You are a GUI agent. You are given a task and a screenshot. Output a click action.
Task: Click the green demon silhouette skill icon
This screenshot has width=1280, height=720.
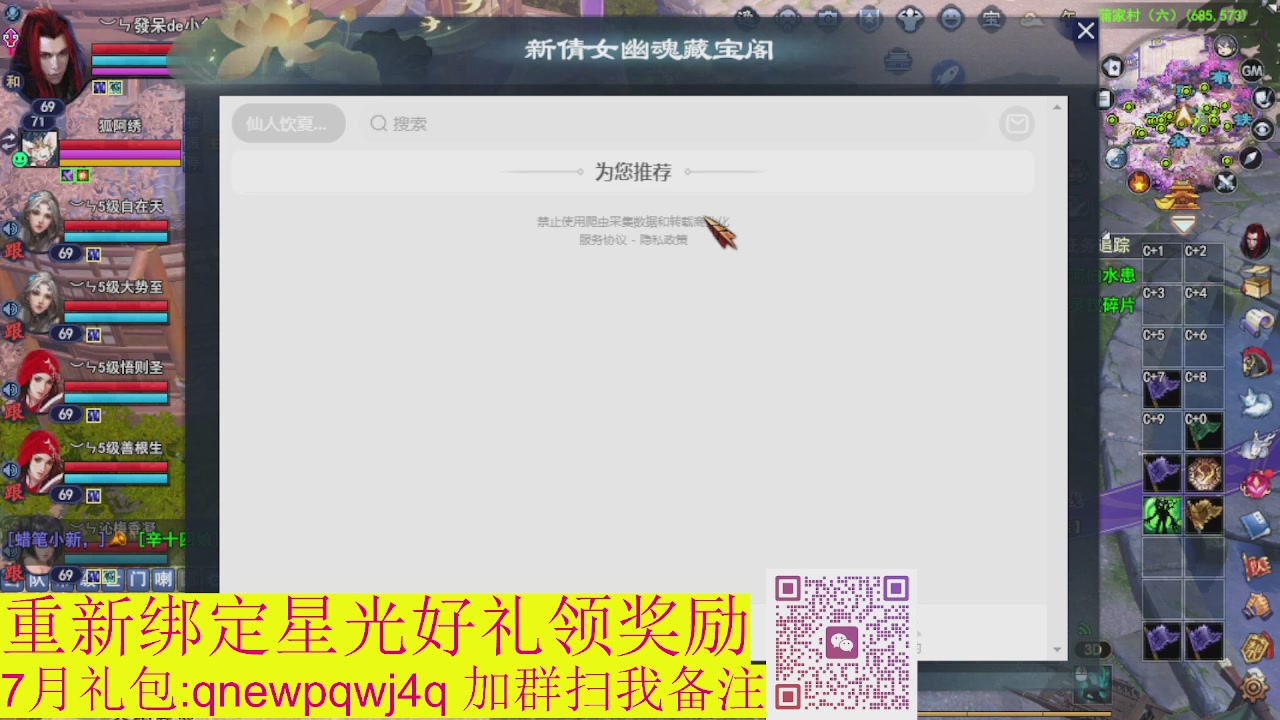pyautogui.click(x=1162, y=515)
